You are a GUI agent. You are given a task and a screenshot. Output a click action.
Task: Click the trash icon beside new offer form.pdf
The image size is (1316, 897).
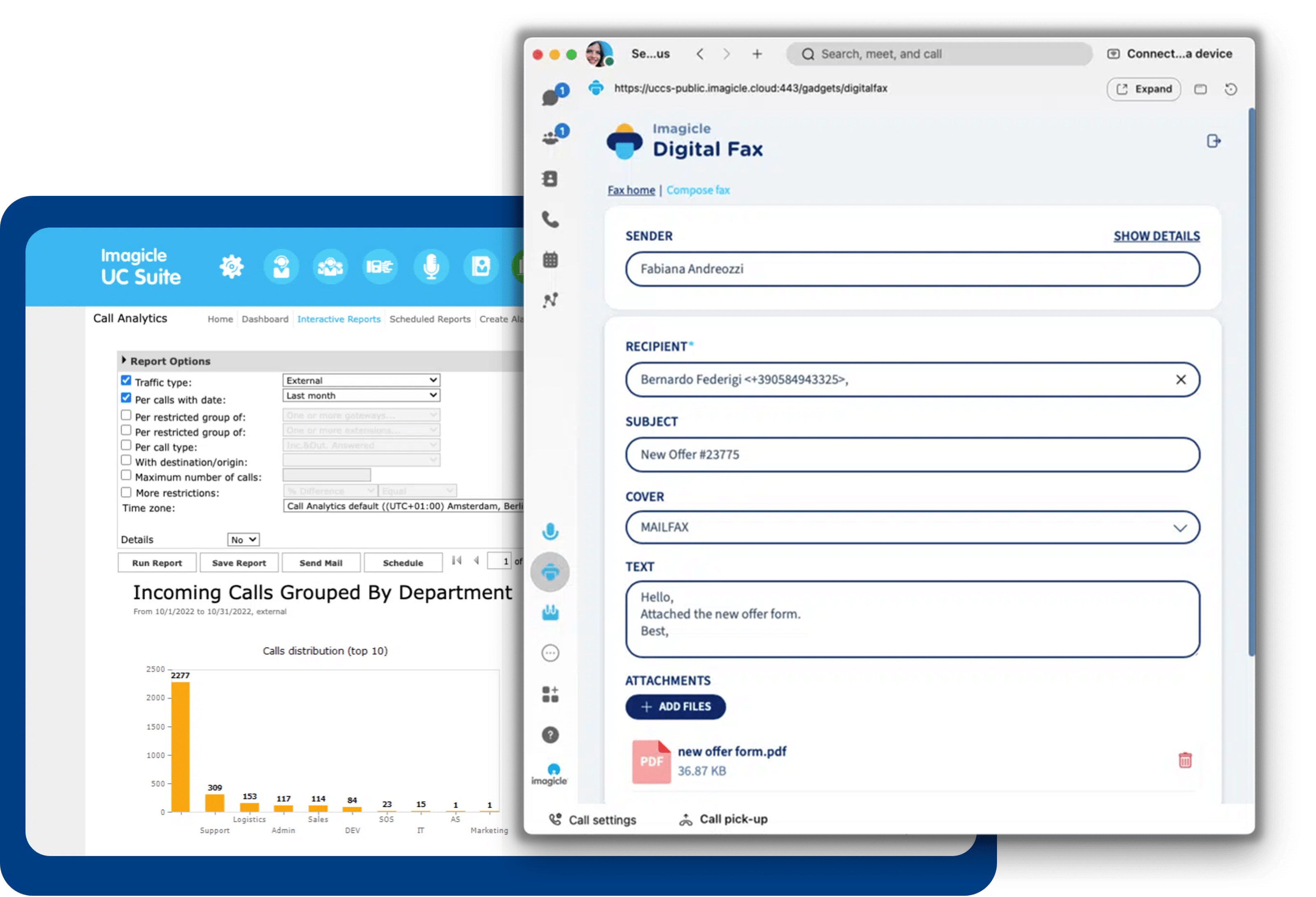tap(1185, 760)
